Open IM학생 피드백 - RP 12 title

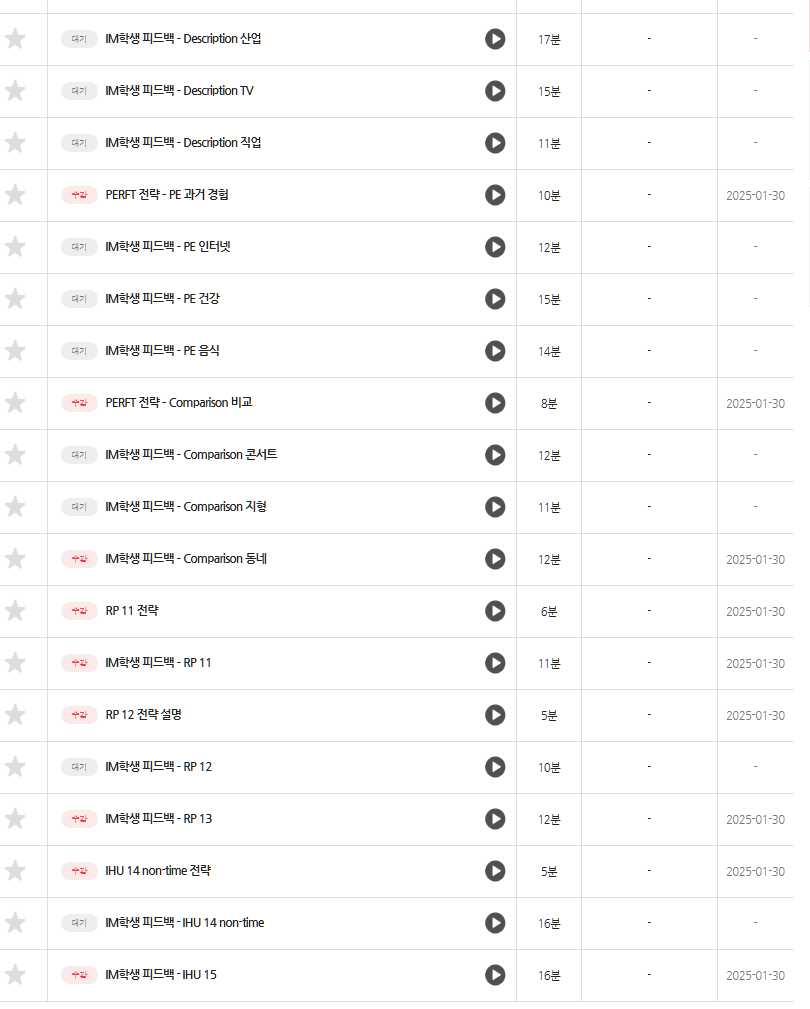[x=158, y=766]
